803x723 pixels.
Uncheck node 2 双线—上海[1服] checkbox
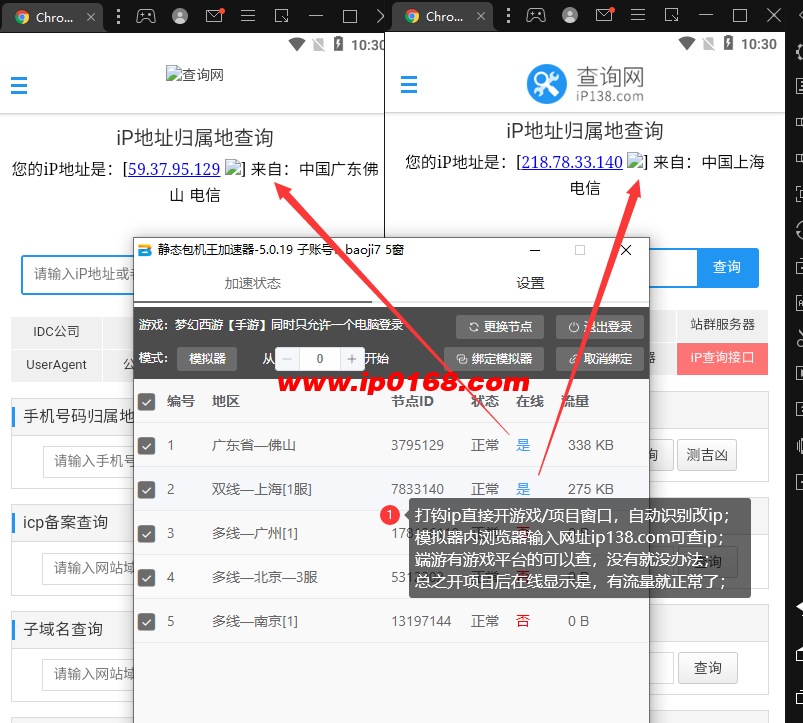click(x=146, y=490)
